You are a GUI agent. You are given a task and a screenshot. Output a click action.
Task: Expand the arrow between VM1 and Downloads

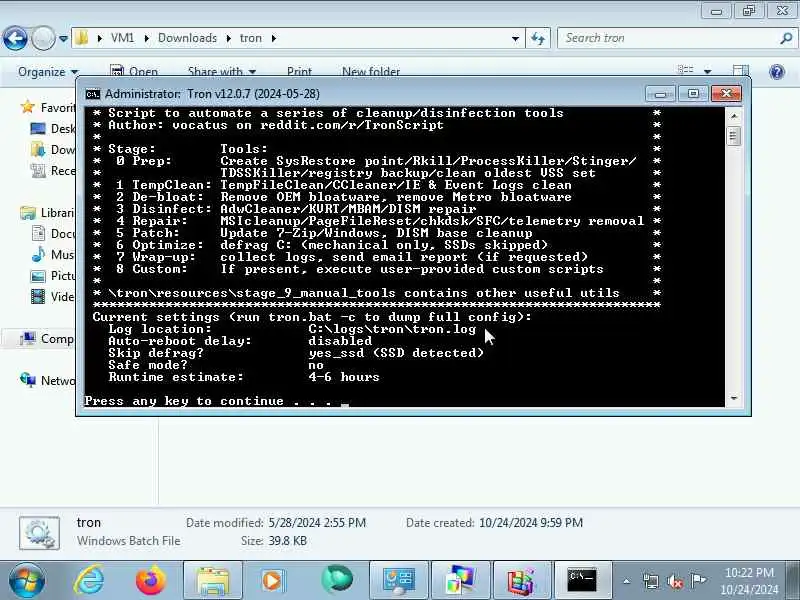coord(146,38)
